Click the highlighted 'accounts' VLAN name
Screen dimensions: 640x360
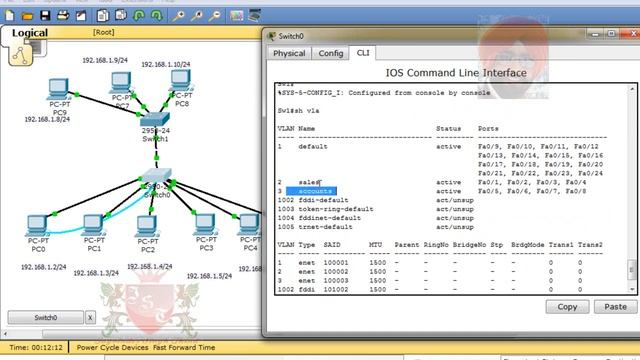pos(315,191)
